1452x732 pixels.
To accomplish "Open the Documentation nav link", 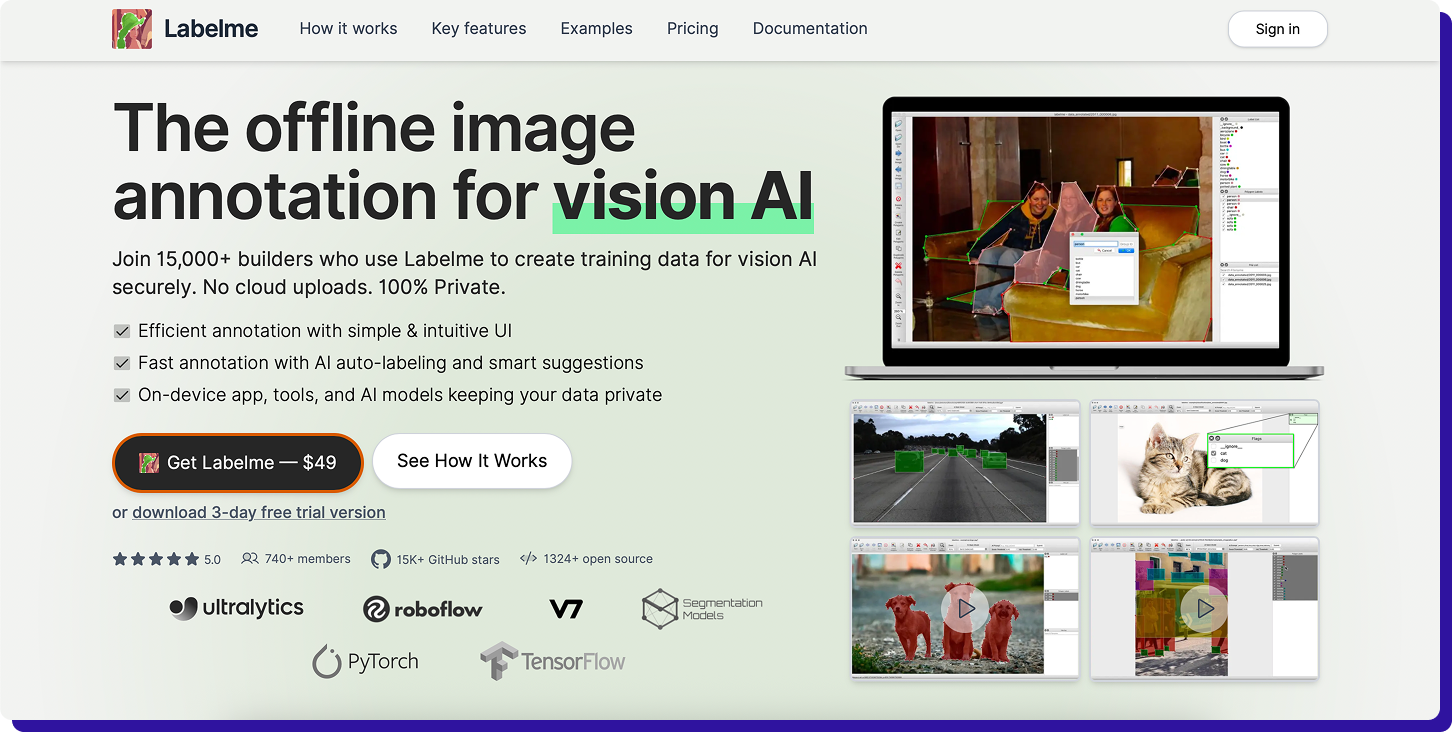I will (x=810, y=29).
